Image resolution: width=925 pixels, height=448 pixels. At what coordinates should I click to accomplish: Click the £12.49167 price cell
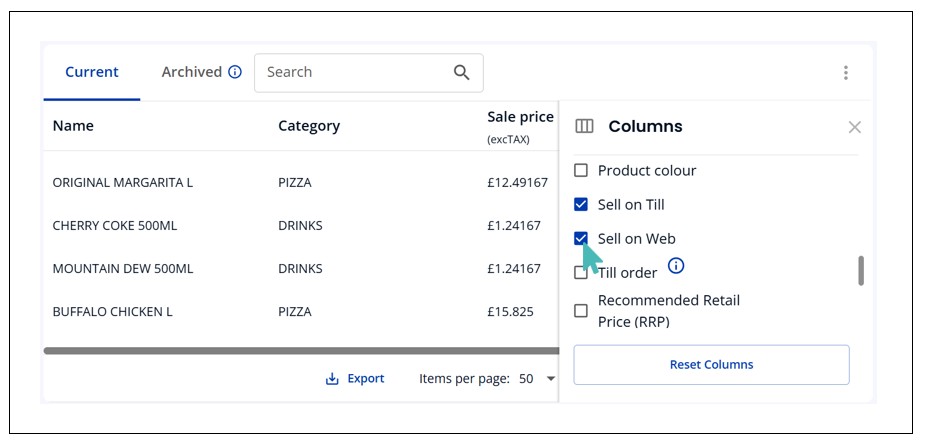[517, 182]
